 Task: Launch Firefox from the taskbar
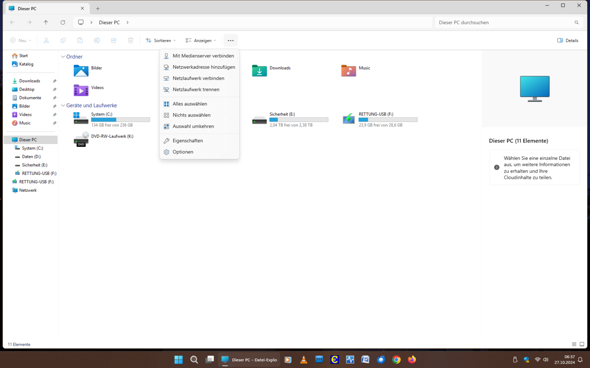(x=412, y=360)
